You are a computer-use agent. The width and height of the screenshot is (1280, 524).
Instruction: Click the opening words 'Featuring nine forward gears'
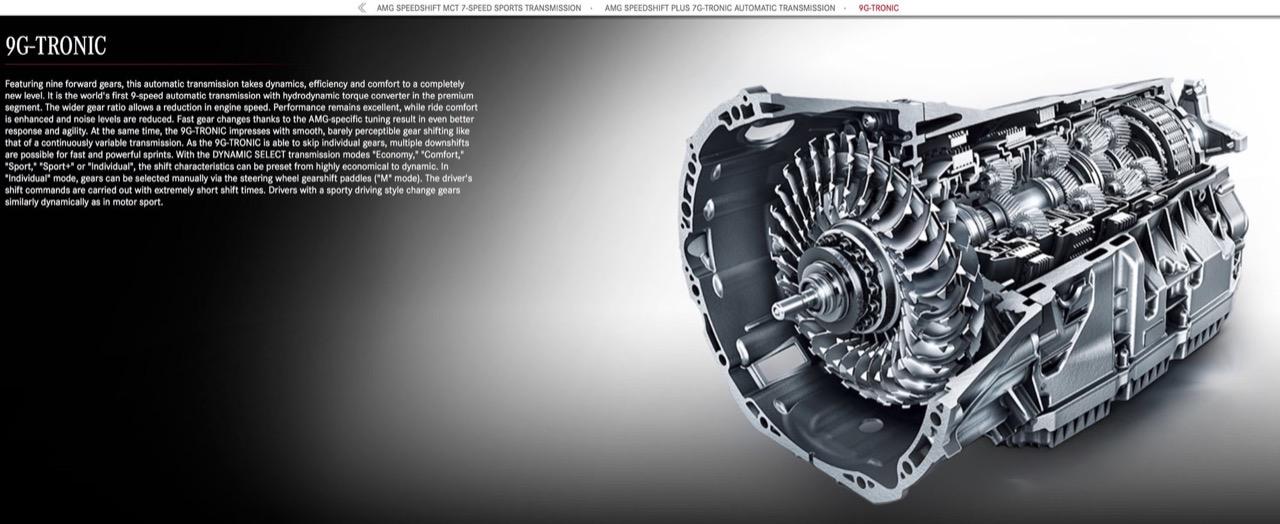click(x=62, y=84)
